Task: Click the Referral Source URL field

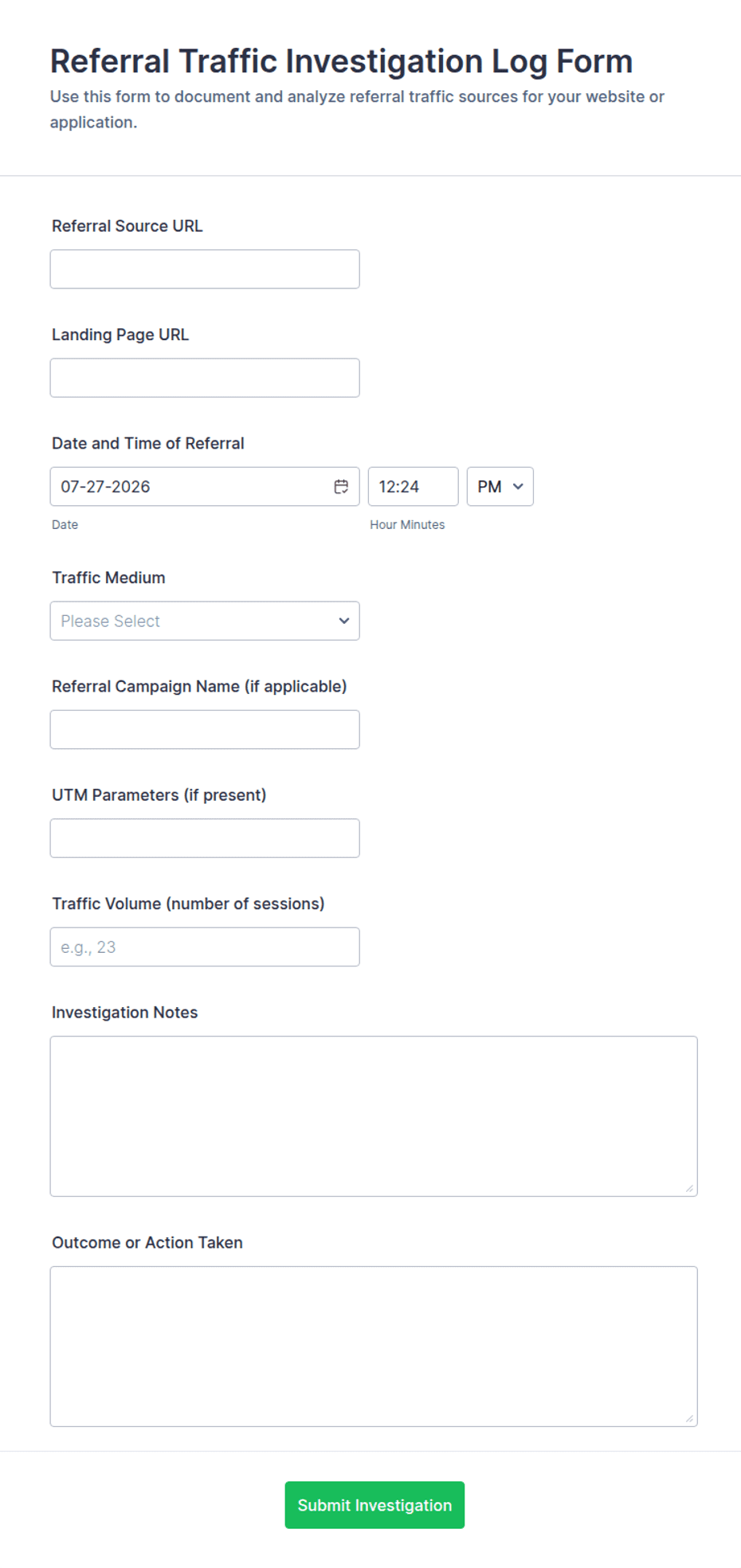Action: 205,269
